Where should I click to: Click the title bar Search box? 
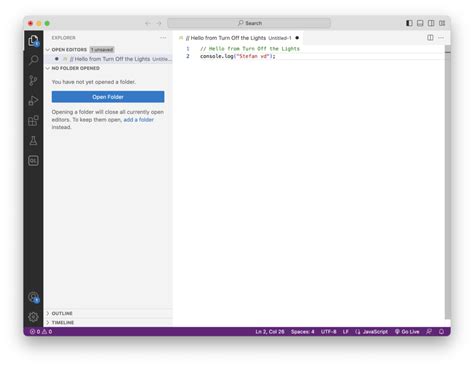pos(249,23)
